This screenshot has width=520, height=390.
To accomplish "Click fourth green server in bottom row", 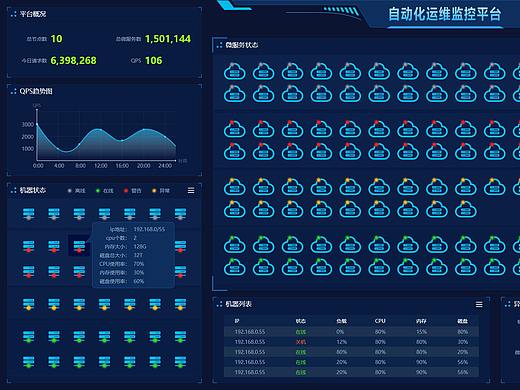I will click(x=104, y=362).
